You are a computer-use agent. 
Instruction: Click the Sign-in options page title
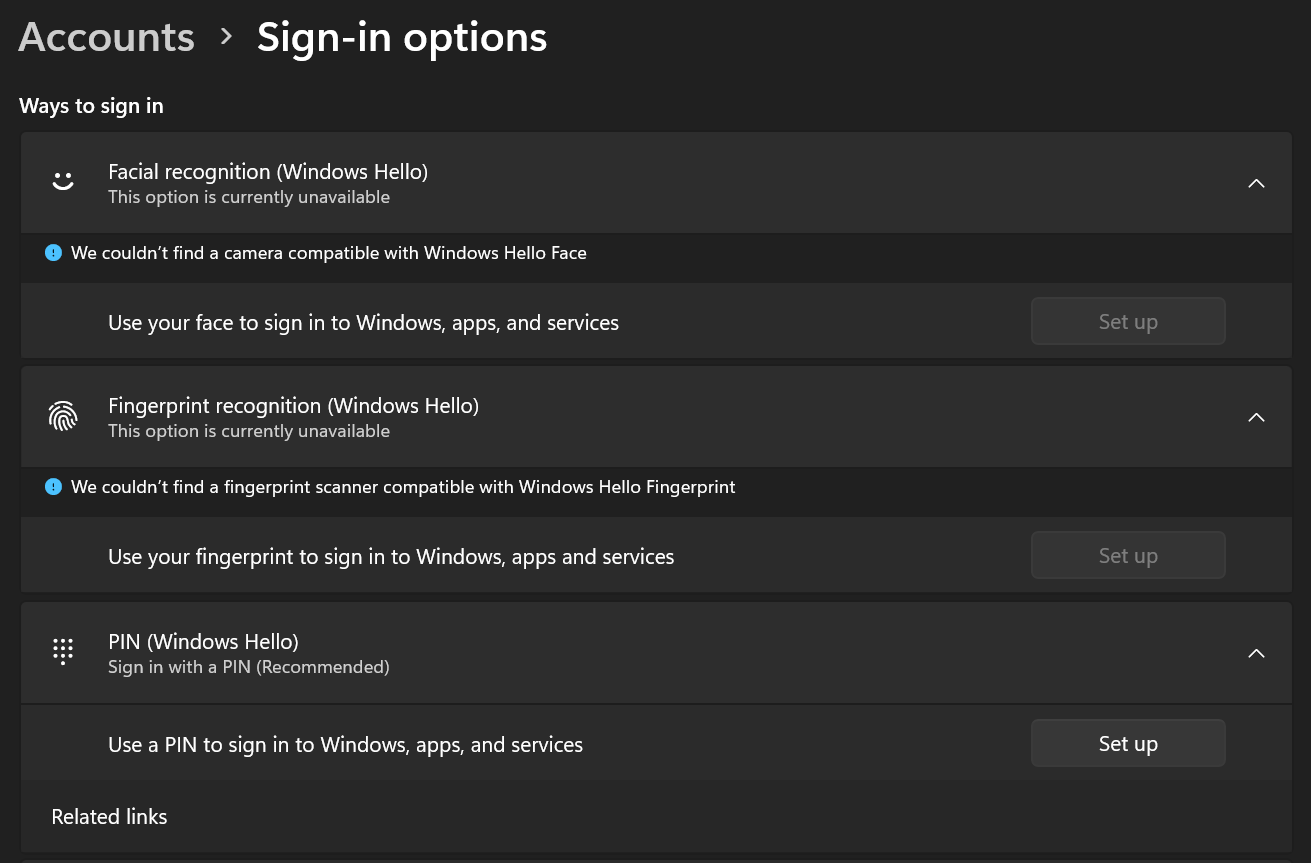coord(402,38)
